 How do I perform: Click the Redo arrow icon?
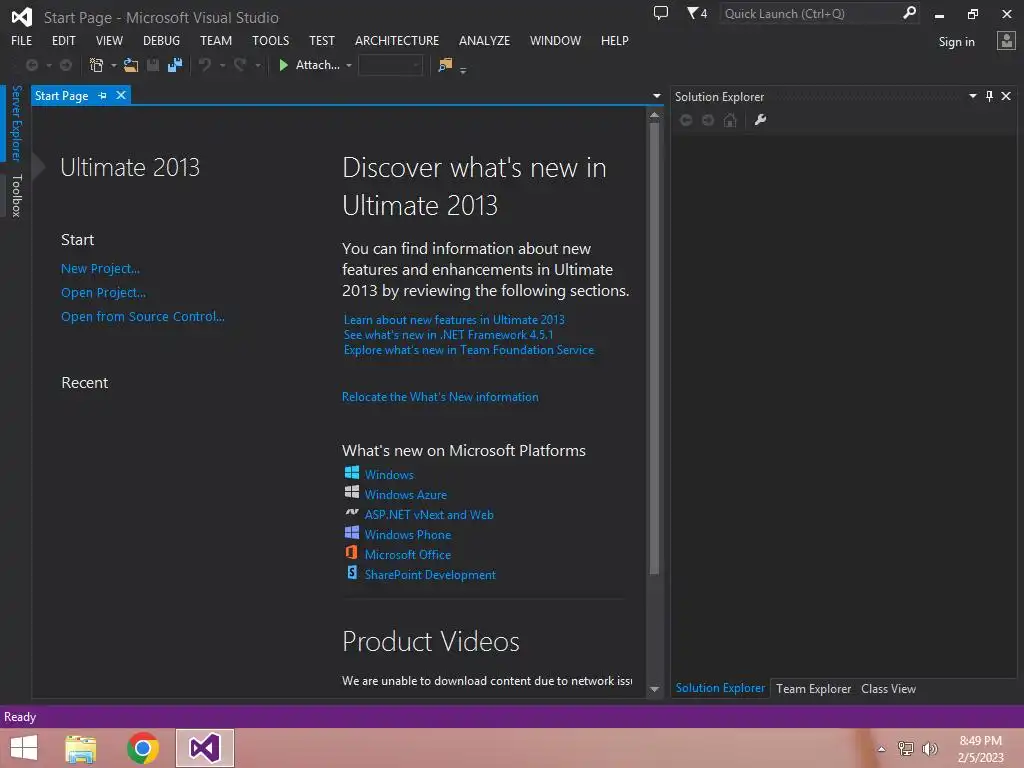tap(240, 65)
